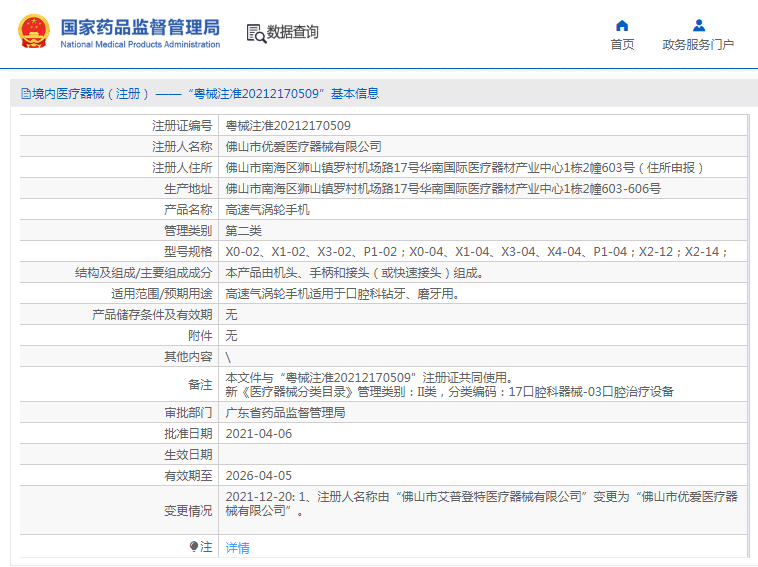
Task: Select registration number 粤械注准20212170509 value
Action: click(x=288, y=126)
